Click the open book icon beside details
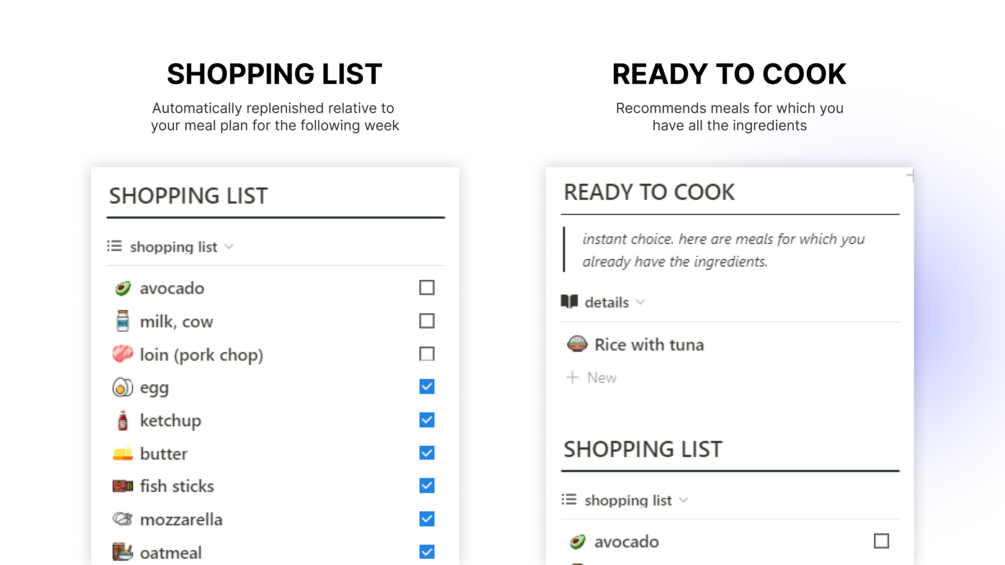1005x565 pixels. click(569, 302)
